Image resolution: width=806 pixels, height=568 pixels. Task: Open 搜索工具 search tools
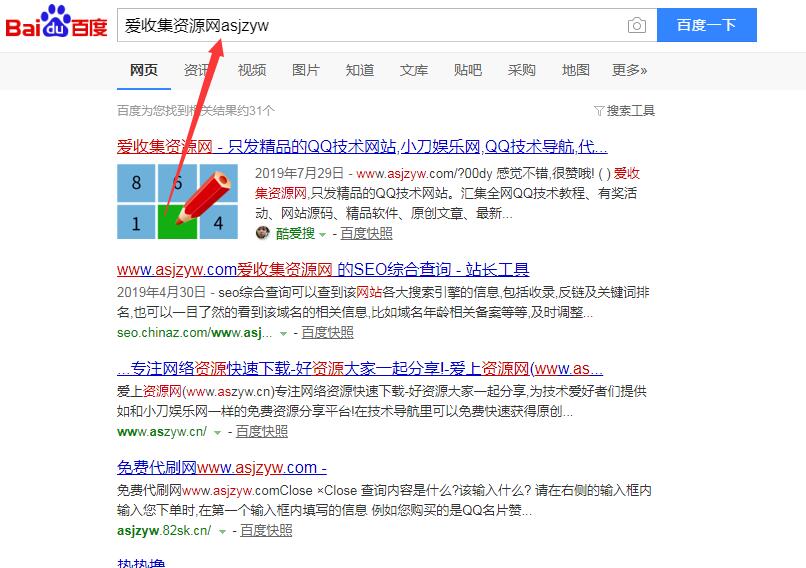click(630, 111)
